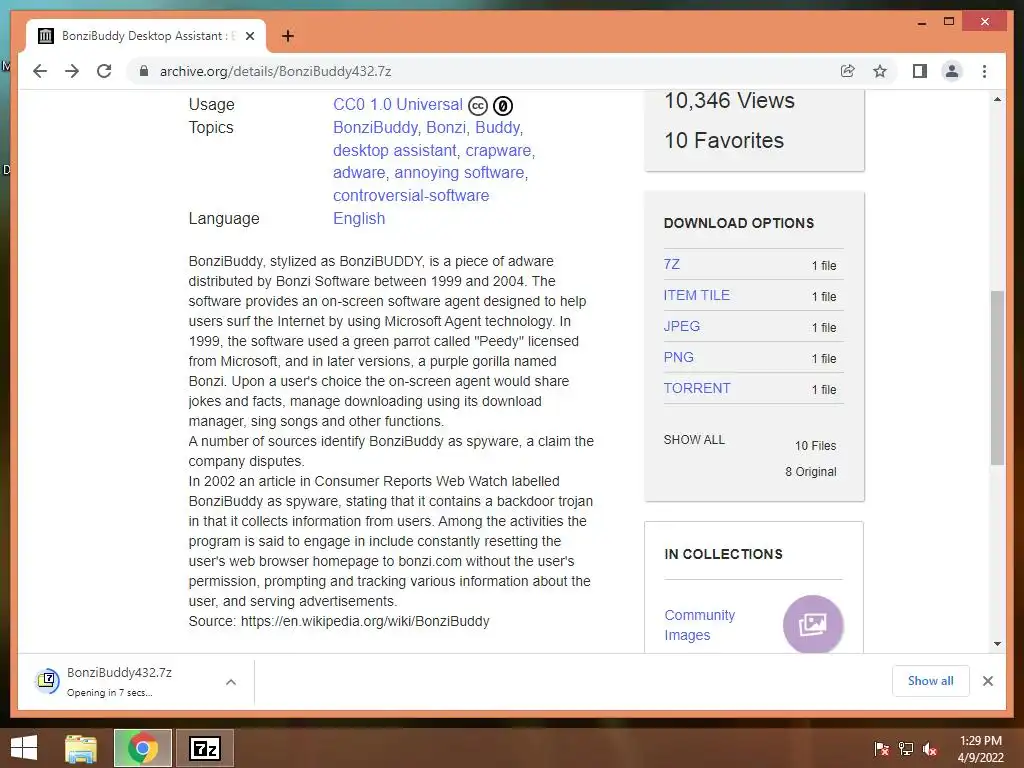Click the BonziBuddy432.7z download item
Screen dimensions: 1024x768
point(120,682)
